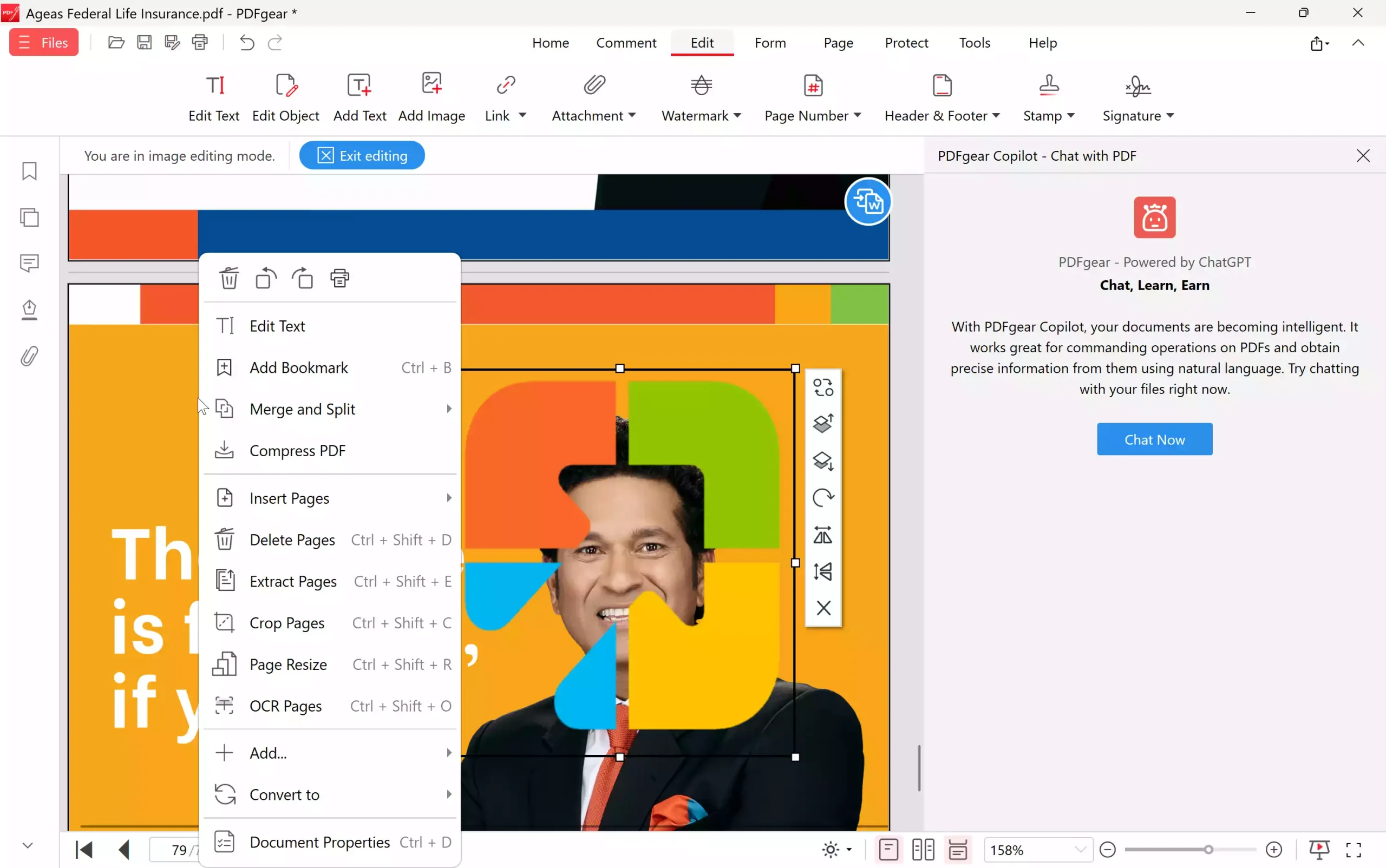Open the Stamp dropdown
The width and height of the screenshot is (1386, 868).
(1049, 97)
